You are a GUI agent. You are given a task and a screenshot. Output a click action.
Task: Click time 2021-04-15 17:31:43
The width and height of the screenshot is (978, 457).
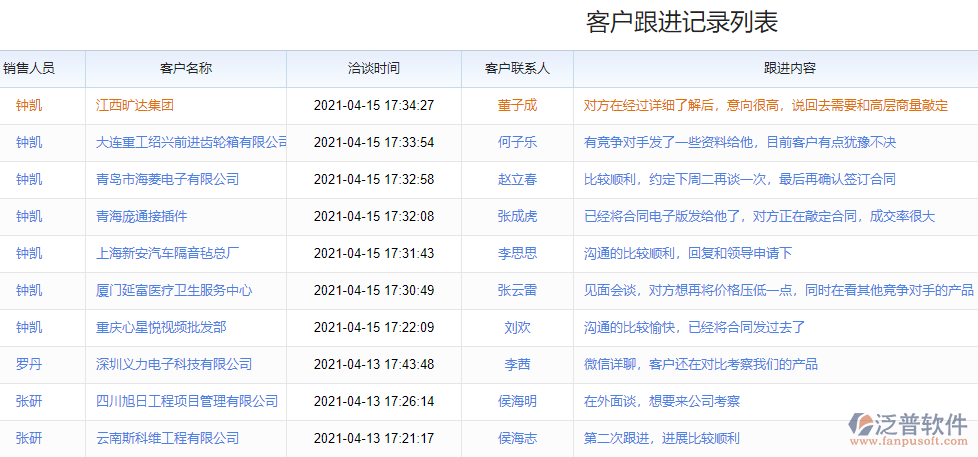(374, 253)
